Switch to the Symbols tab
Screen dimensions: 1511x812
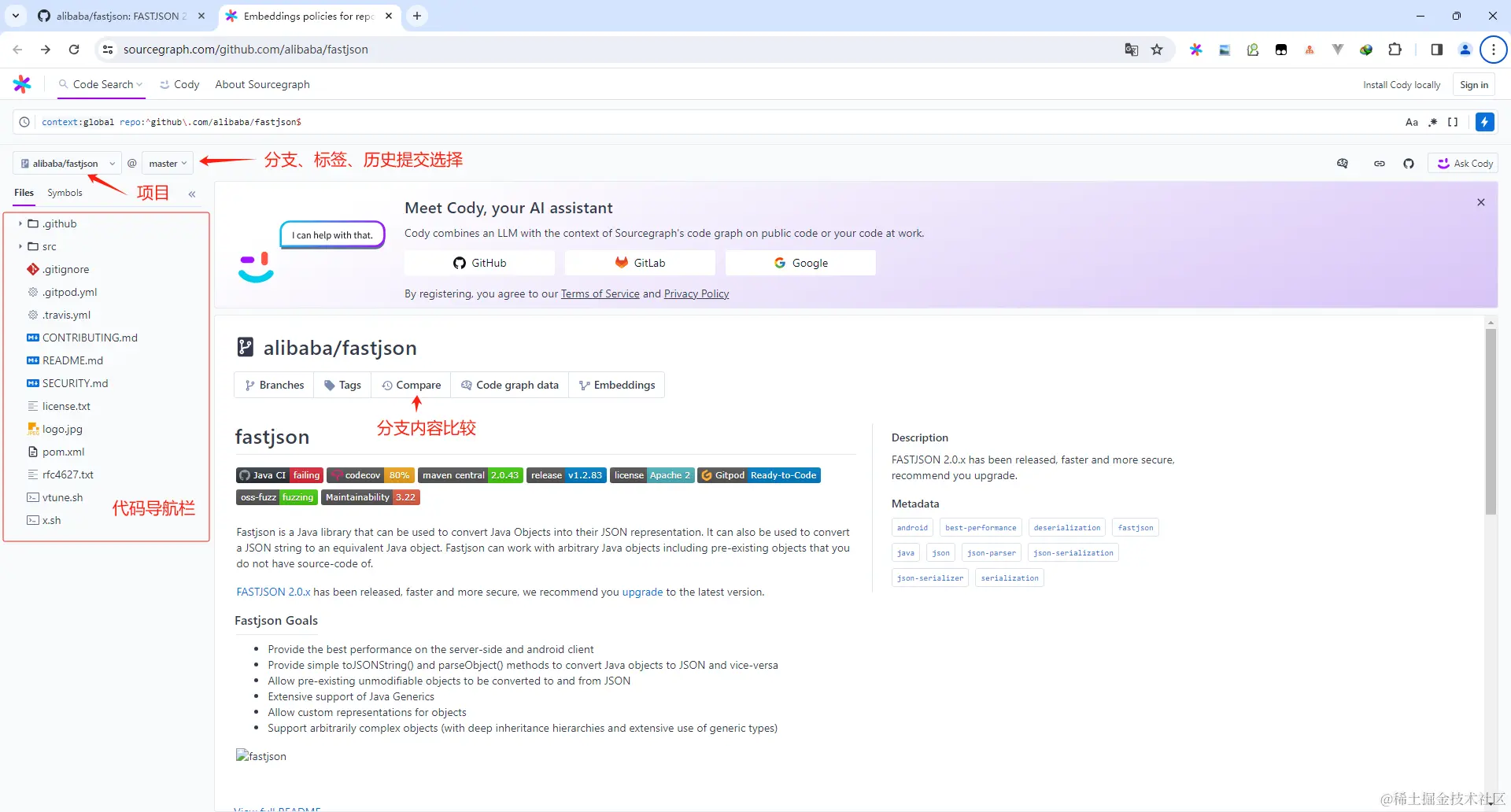[x=65, y=193]
